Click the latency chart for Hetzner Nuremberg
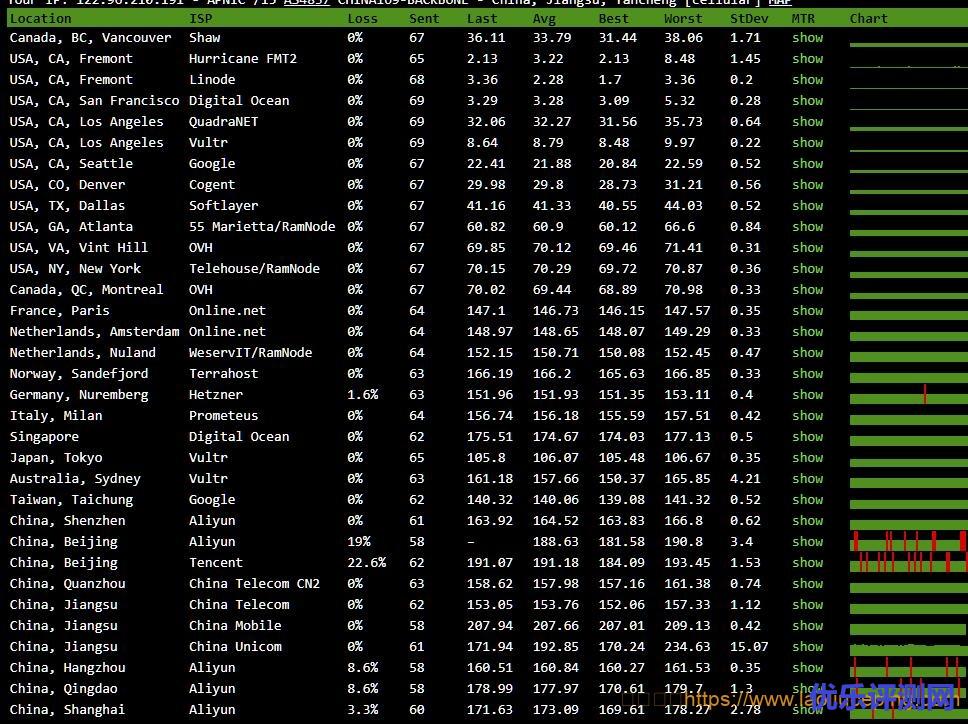Image resolution: width=968 pixels, height=724 pixels. click(x=907, y=395)
